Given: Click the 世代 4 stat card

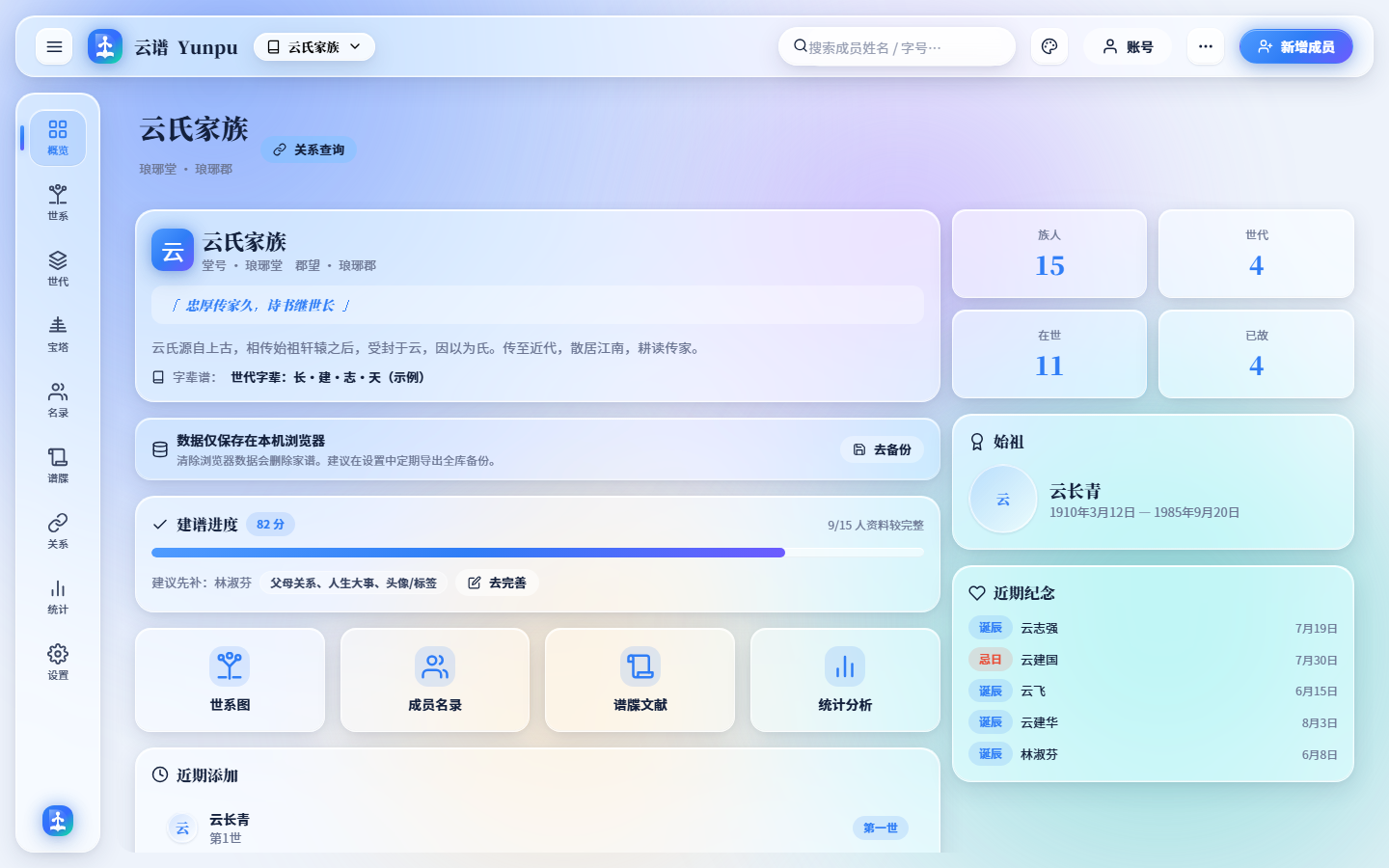Looking at the screenshot, I should click(x=1256, y=254).
